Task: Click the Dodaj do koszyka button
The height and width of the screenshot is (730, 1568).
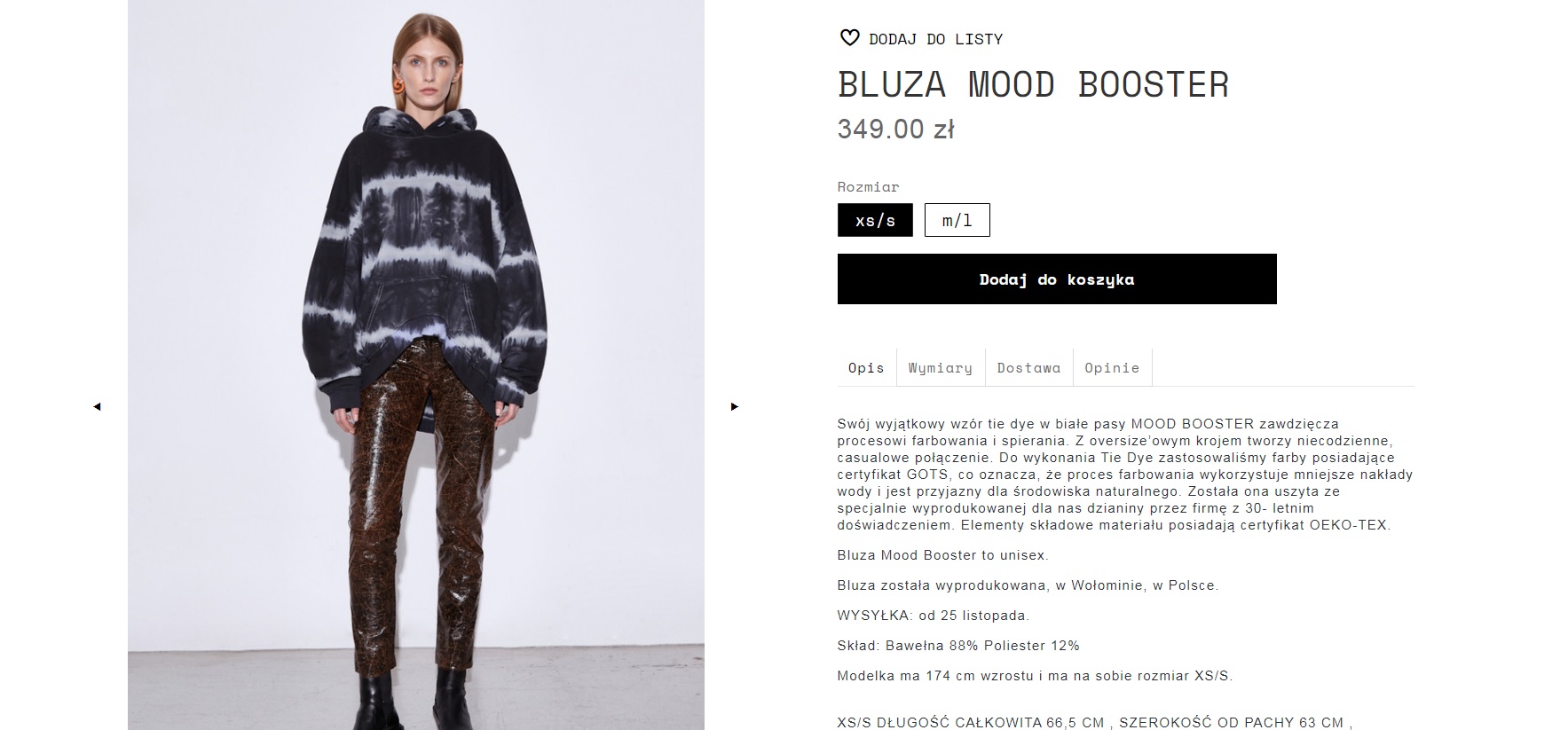Action: (x=1057, y=279)
